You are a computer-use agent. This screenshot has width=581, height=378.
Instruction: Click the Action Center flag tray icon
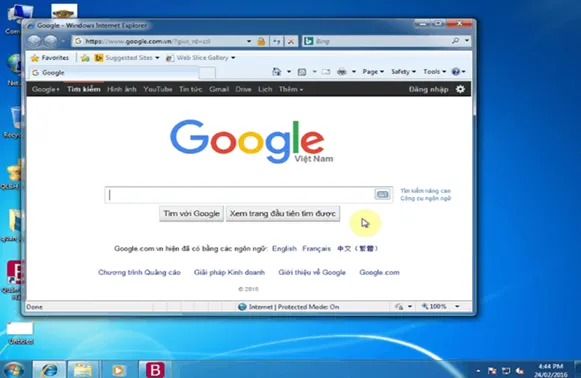click(492, 371)
